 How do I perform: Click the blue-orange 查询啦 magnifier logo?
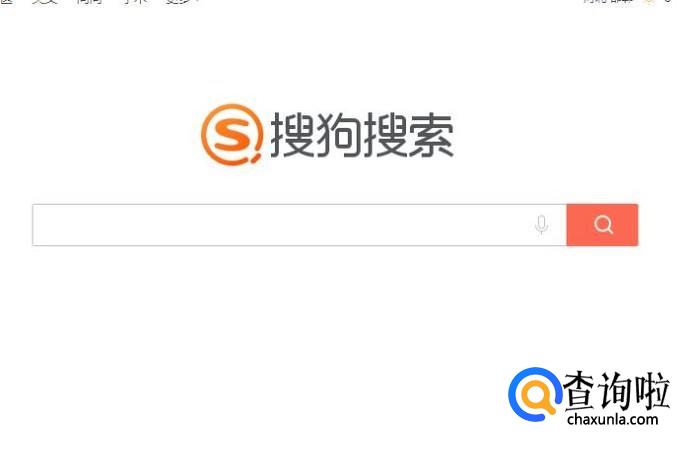pyautogui.click(x=535, y=395)
